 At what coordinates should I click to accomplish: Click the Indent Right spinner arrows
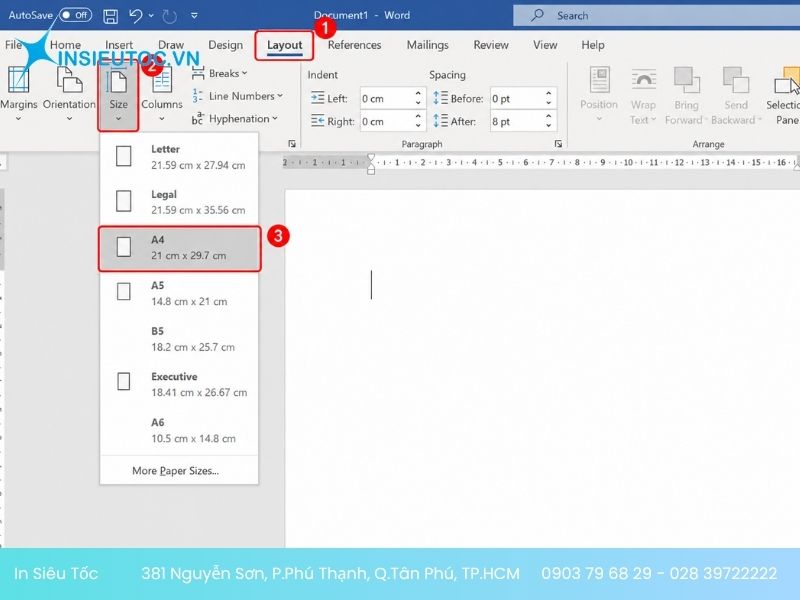pos(418,121)
